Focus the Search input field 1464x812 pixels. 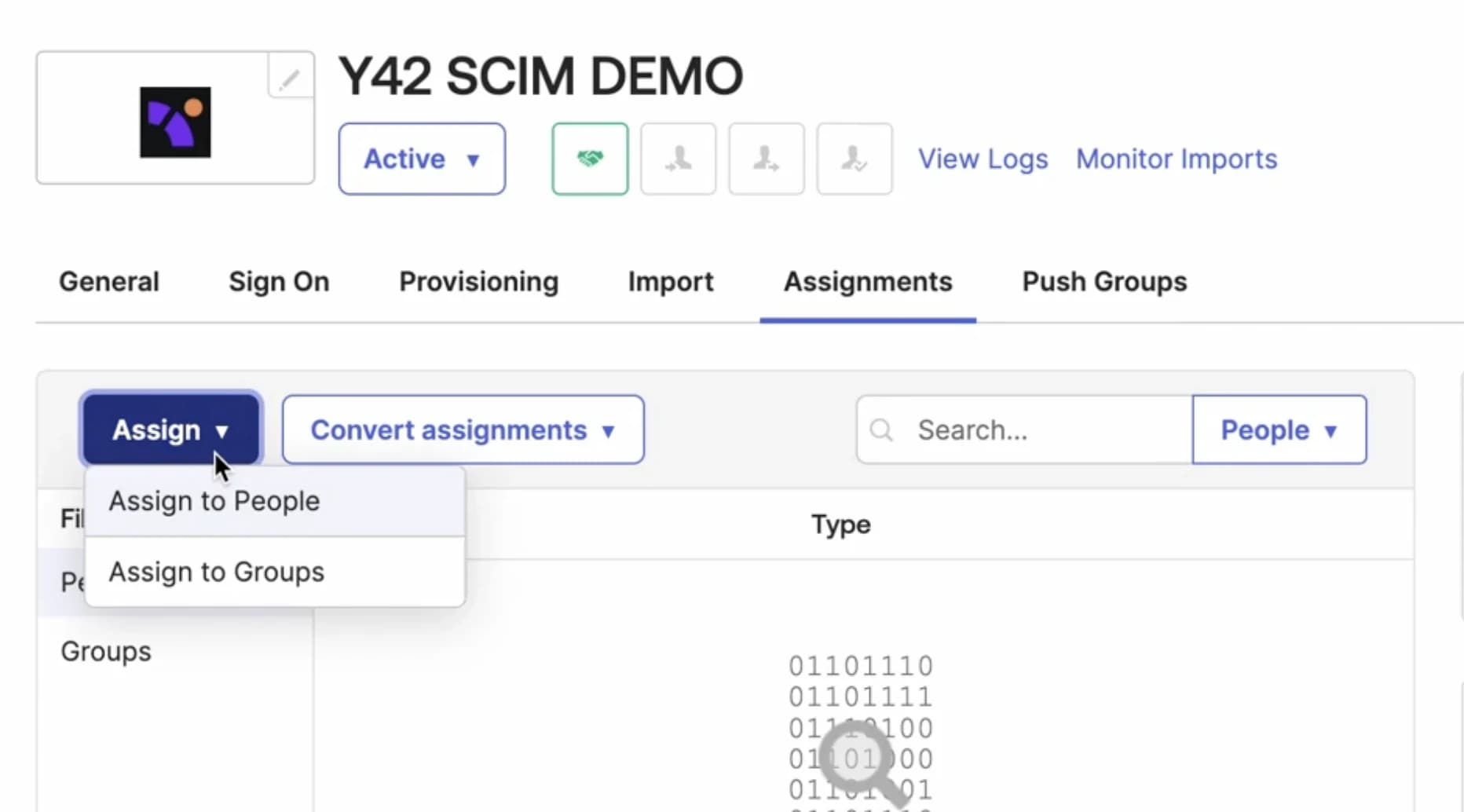point(1024,430)
